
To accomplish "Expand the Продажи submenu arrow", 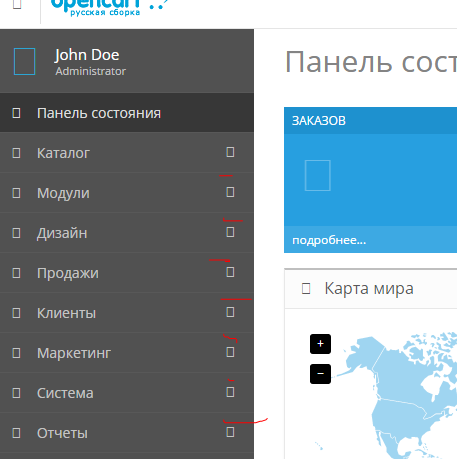I will coord(230,272).
